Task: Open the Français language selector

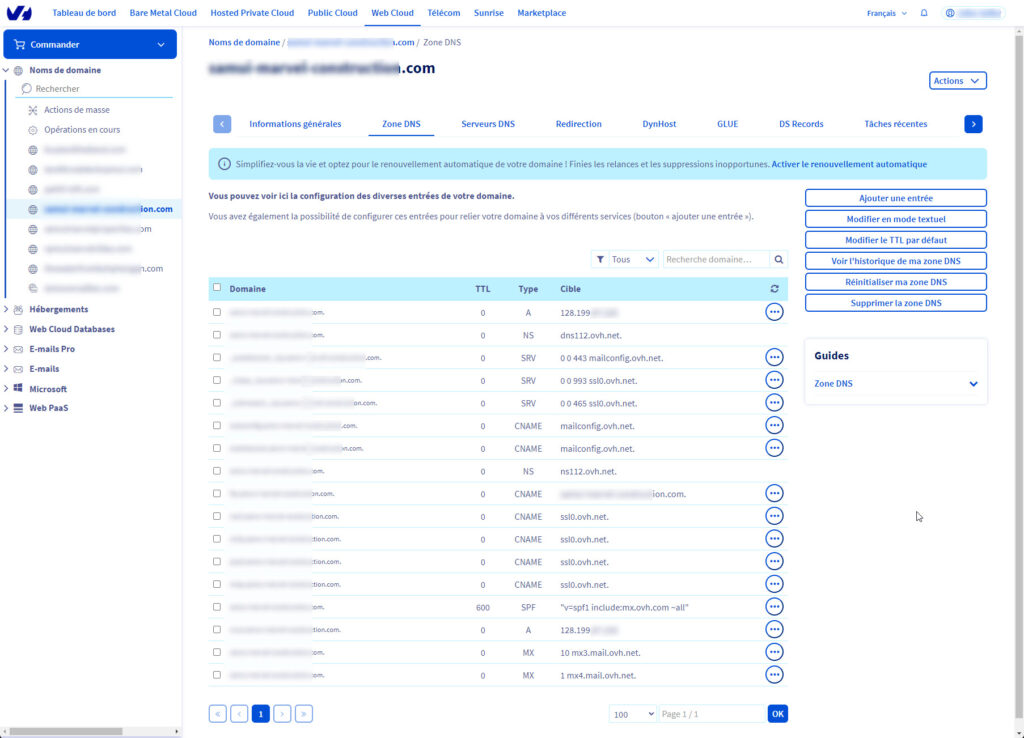Action: (886, 13)
